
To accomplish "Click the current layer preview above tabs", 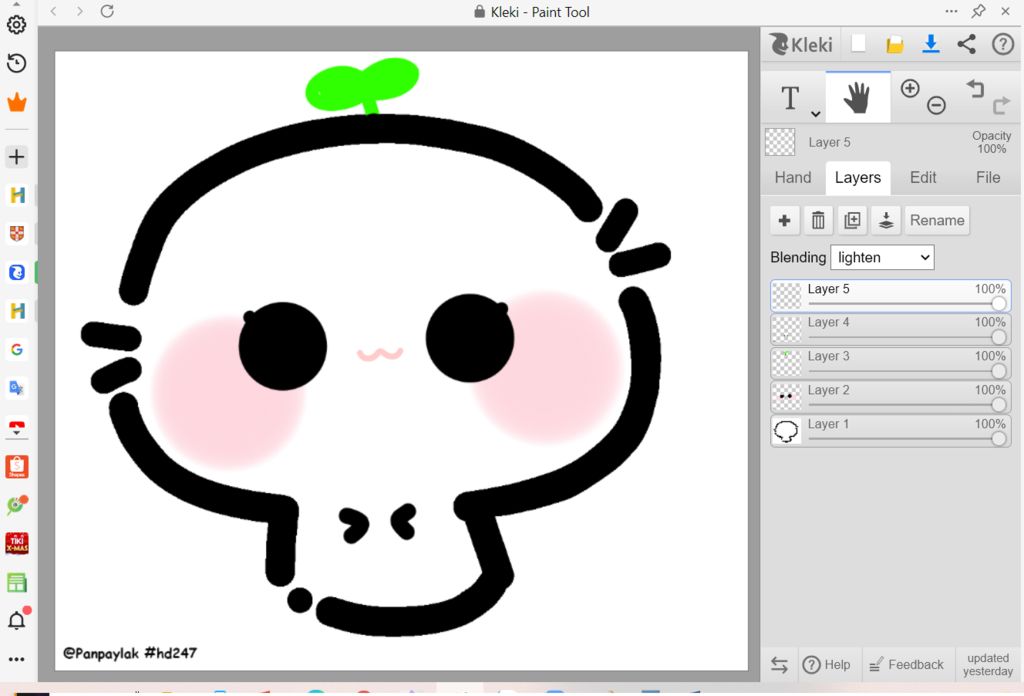I will point(780,142).
